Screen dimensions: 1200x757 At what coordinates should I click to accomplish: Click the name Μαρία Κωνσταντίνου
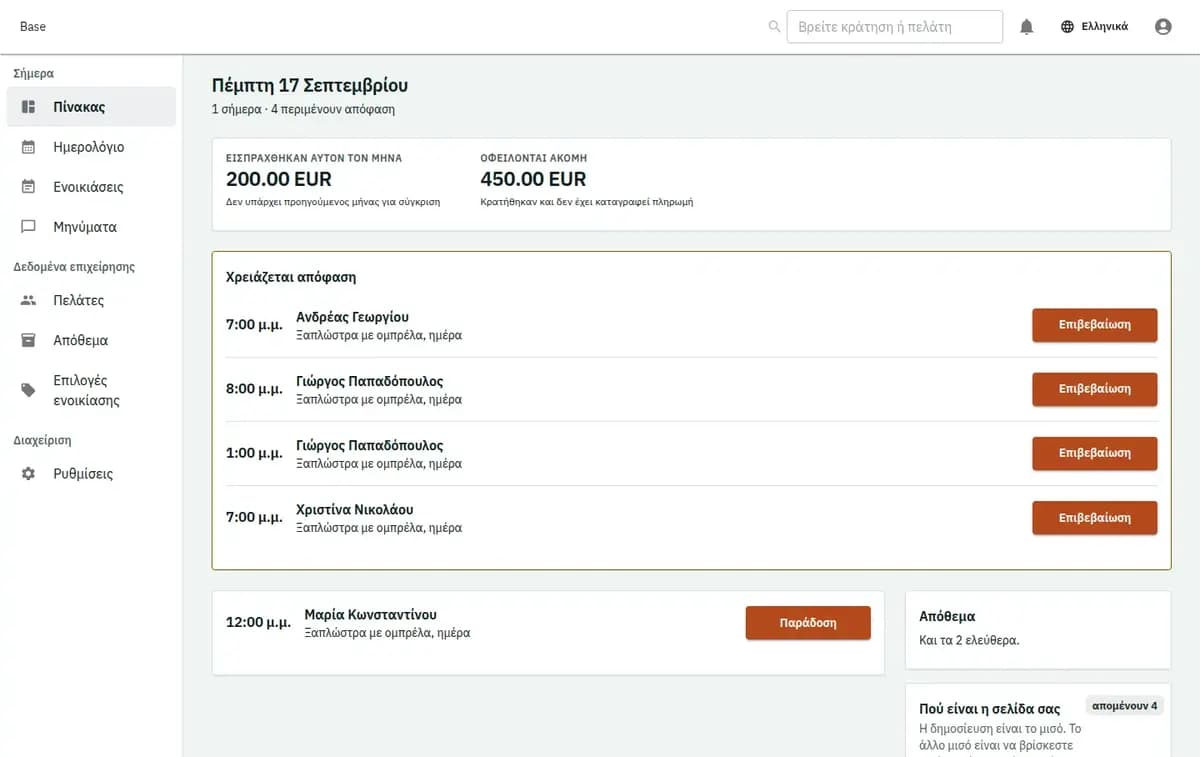371,614
